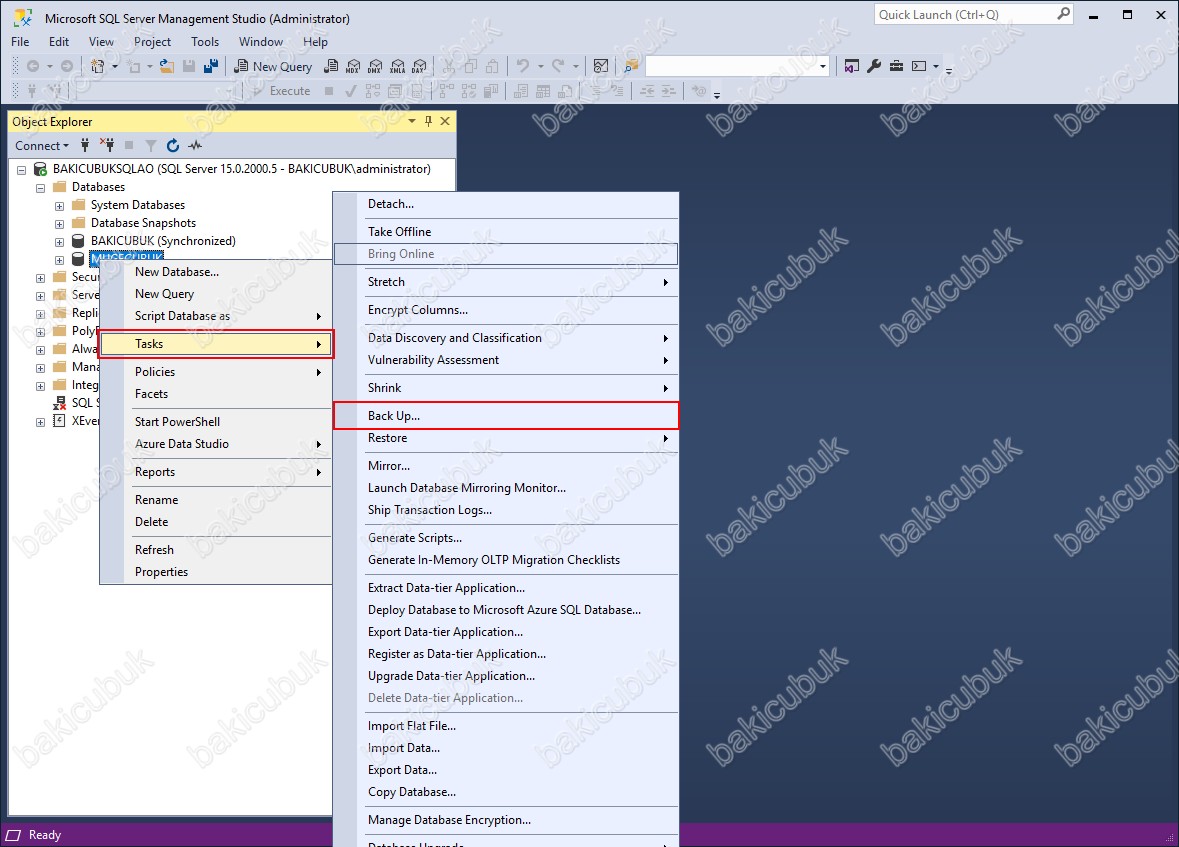Choose Rename in the context menu

click(x=217, y=499)
